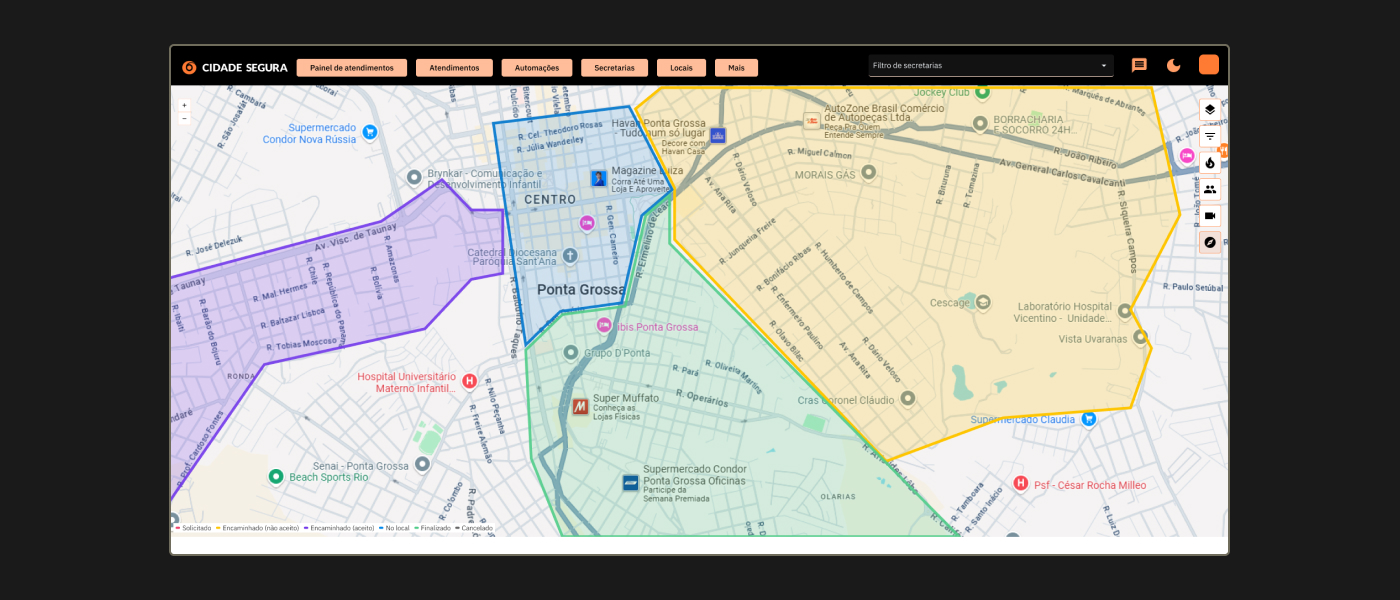
Task: Open the map filter tool
Action: (1210, 136)
